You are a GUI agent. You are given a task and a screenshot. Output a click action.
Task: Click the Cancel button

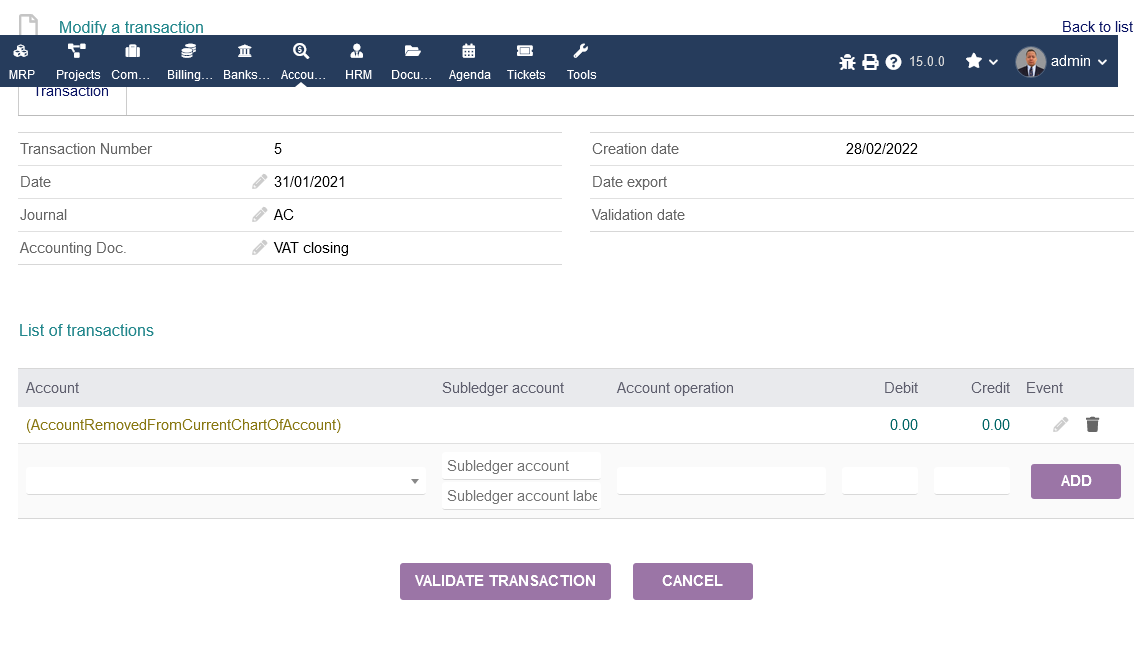pyautogui.click(x=692, y=581)
